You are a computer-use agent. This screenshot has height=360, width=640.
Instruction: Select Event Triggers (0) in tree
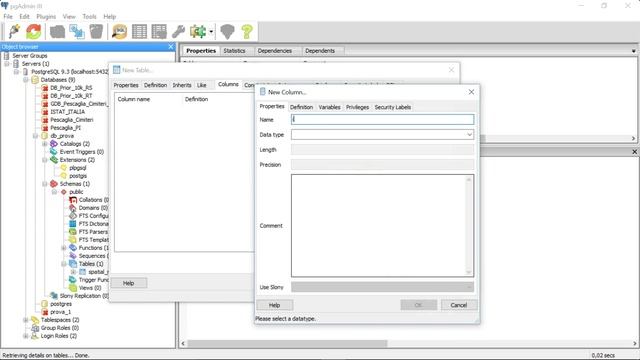pyautogui.click(x=82, y=152)
